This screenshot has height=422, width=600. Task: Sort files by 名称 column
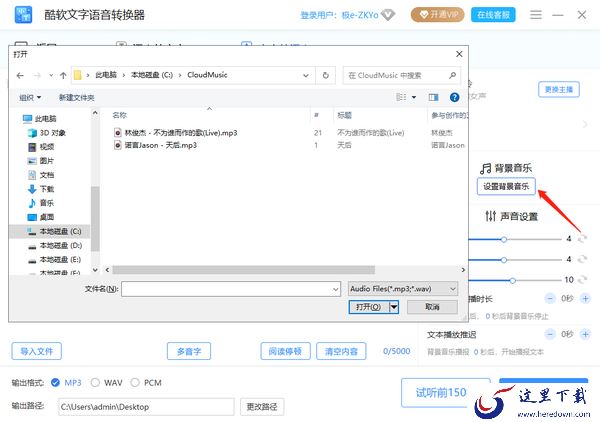tap(119, 115)
